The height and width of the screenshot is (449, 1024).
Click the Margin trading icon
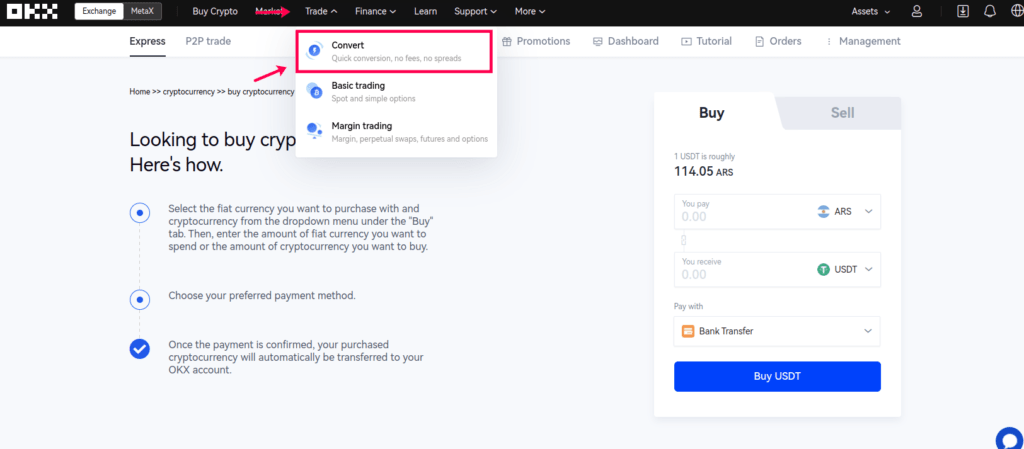[x=314, y=131]
